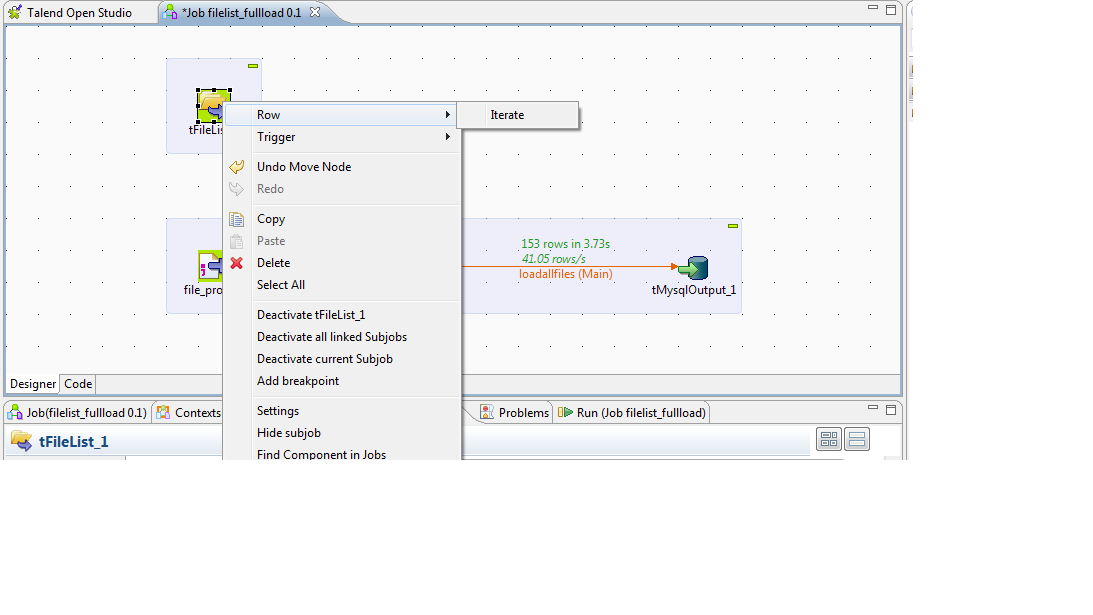Switch to the Designer tab

pyautogui.click(x=33, y=384)
